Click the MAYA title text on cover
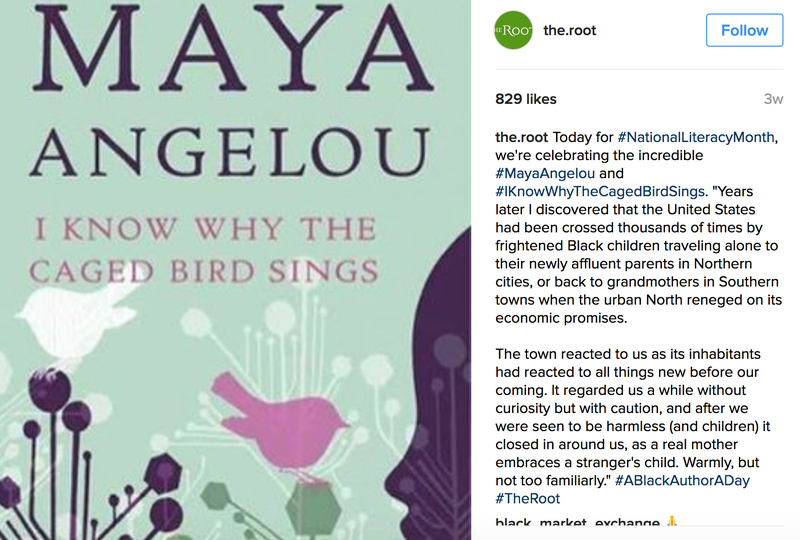This screenshot has width=800, height=540. click(233, 48)
